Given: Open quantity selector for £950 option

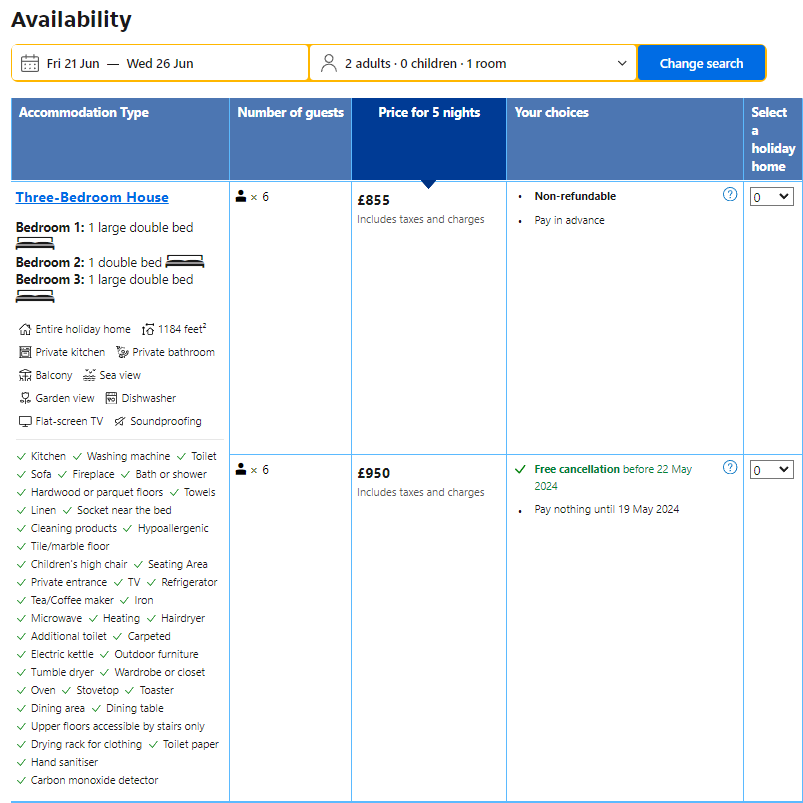Looking at the screenshot, I should (x=771, y=470).
